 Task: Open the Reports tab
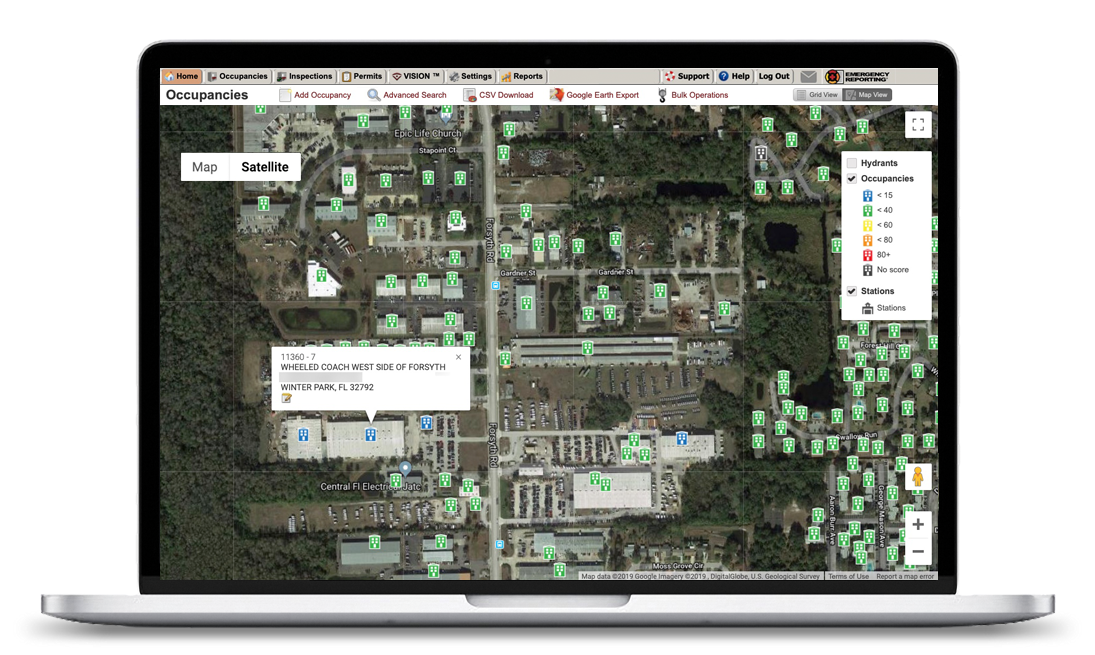522,76
